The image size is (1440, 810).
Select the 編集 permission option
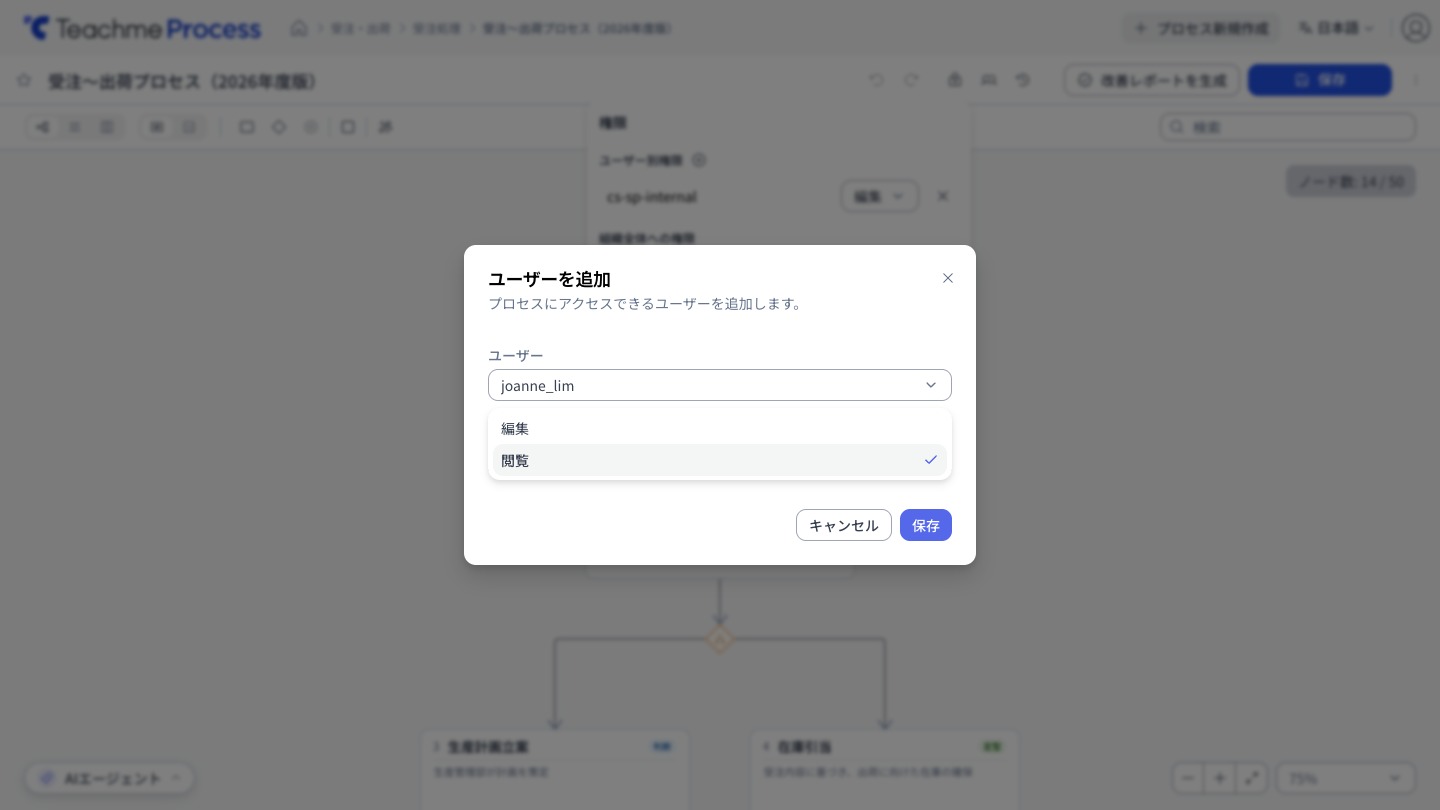tap(720, 428)
